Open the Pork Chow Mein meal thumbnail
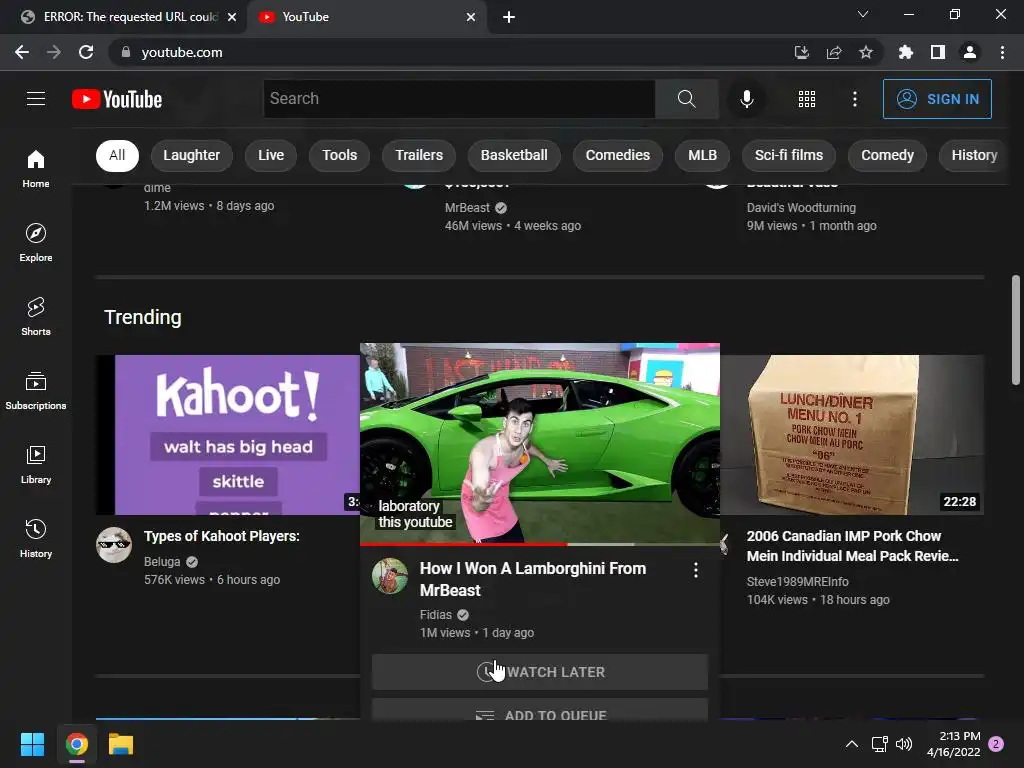This screenshot has height=768, width=1024. [852, 435]
